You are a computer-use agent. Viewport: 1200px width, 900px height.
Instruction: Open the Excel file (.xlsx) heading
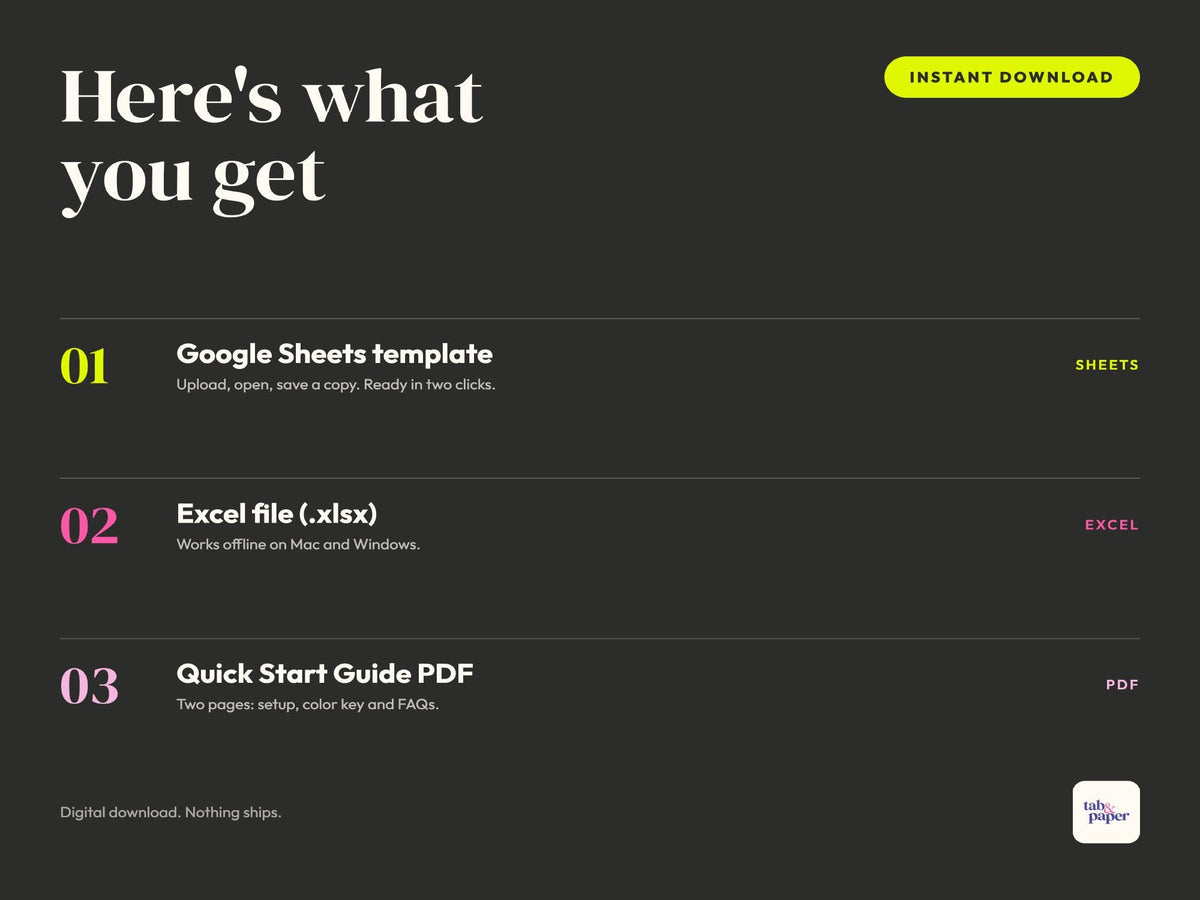tap(277, 514)
